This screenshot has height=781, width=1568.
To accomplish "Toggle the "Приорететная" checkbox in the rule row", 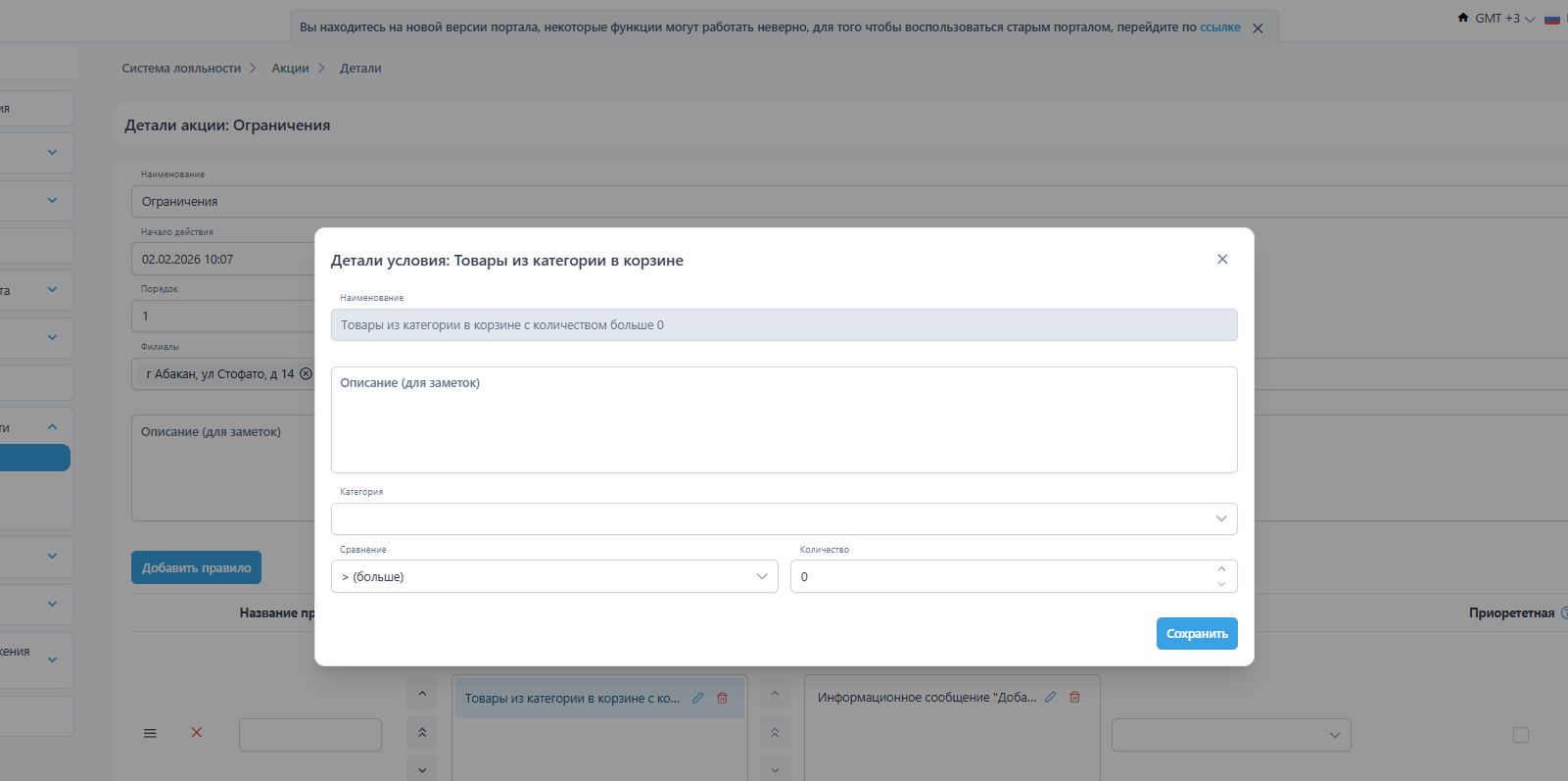I will click(1520, 735).
